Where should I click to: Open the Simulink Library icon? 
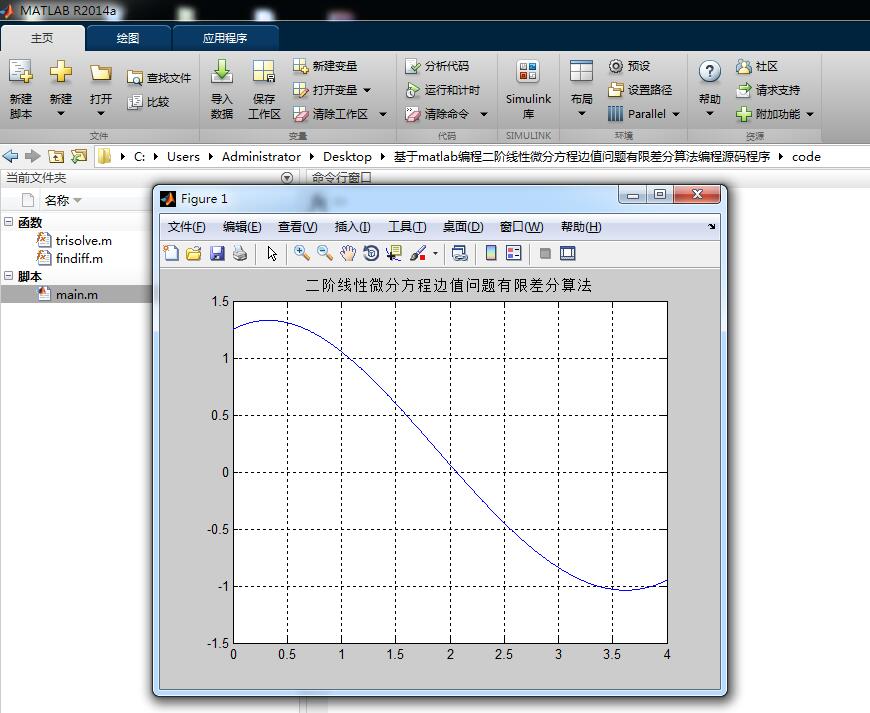tap(528, 72)
